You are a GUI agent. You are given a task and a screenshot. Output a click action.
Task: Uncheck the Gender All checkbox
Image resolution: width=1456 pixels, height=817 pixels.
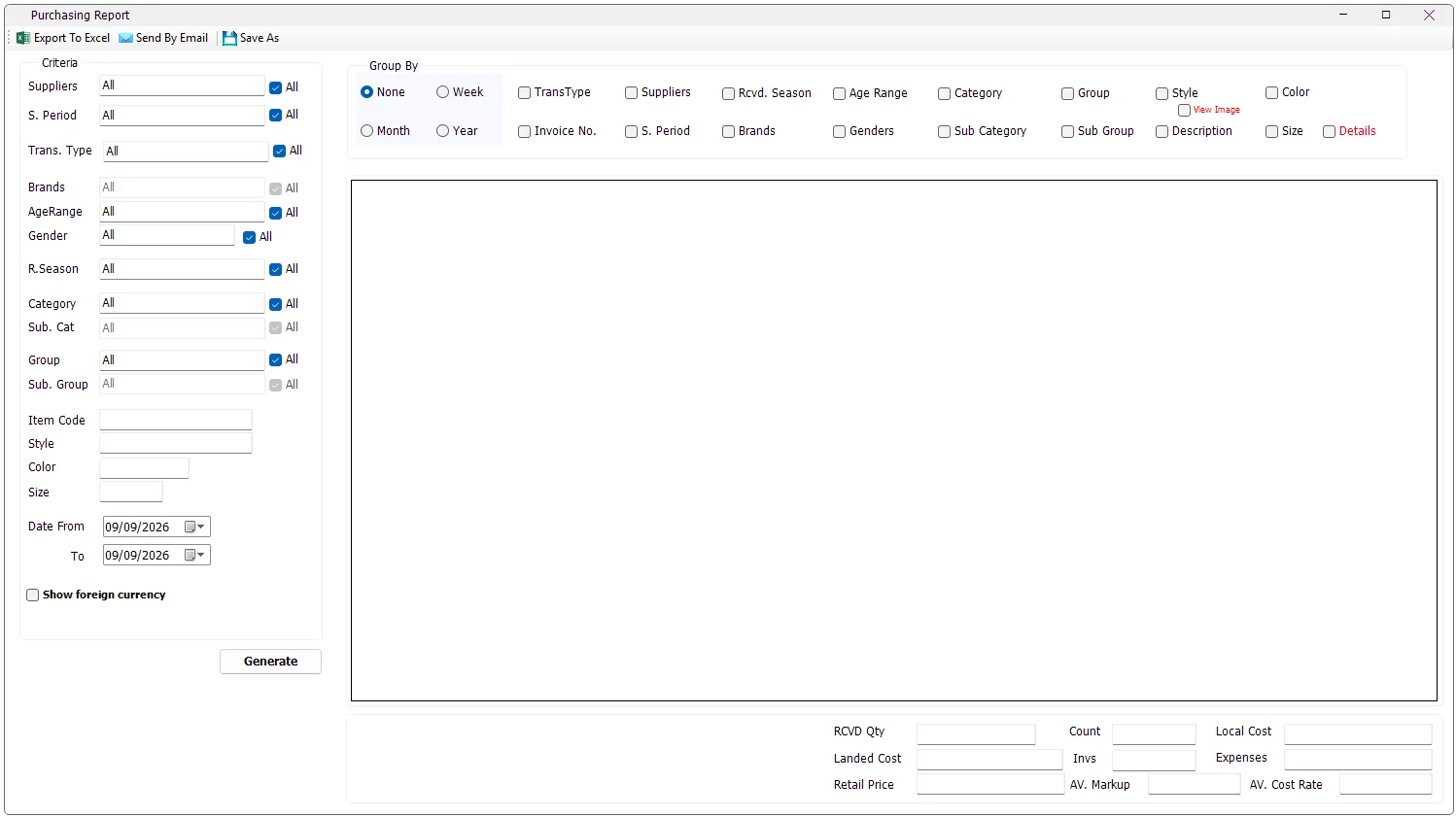[x=249, y=237]
